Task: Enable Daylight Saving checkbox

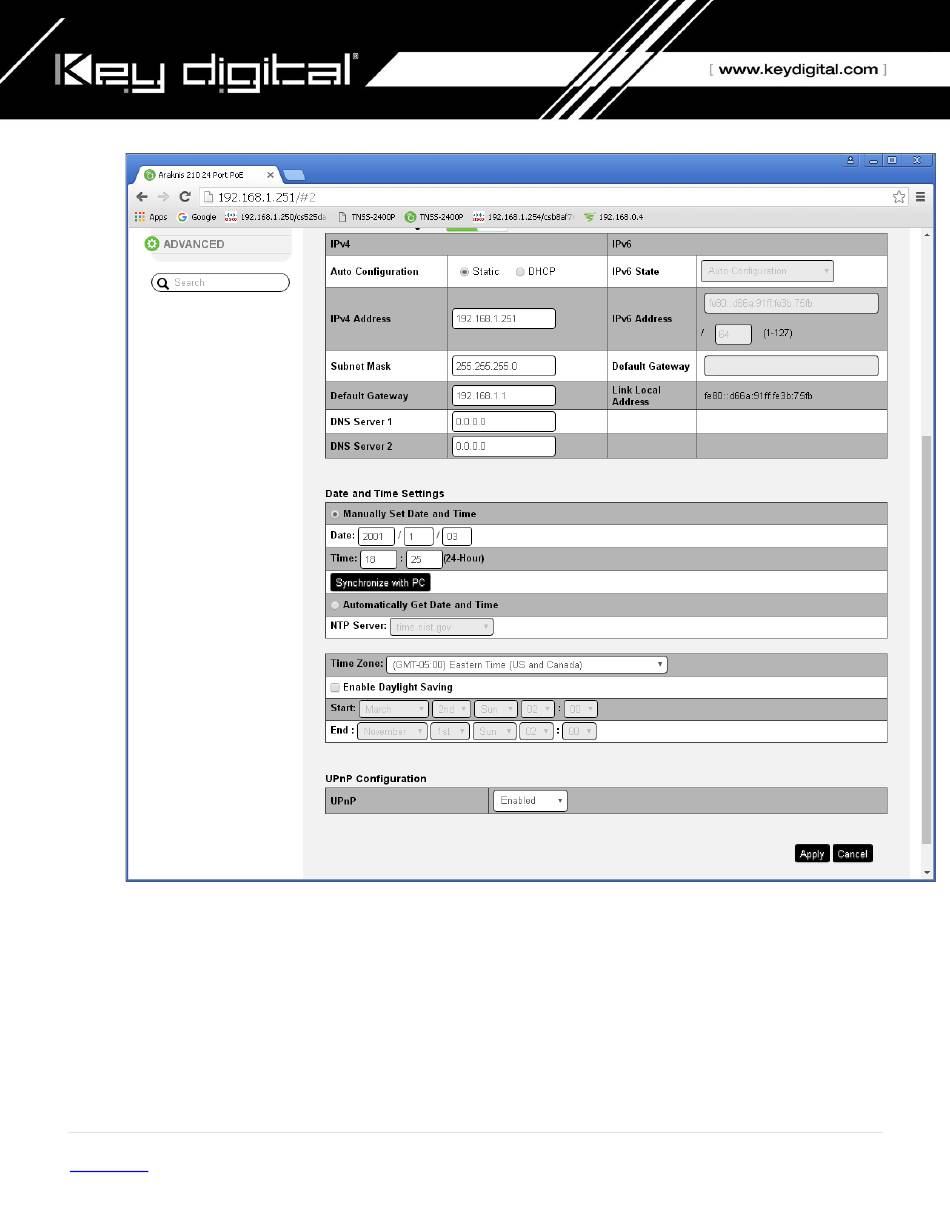Action: (x=336, y=687)
